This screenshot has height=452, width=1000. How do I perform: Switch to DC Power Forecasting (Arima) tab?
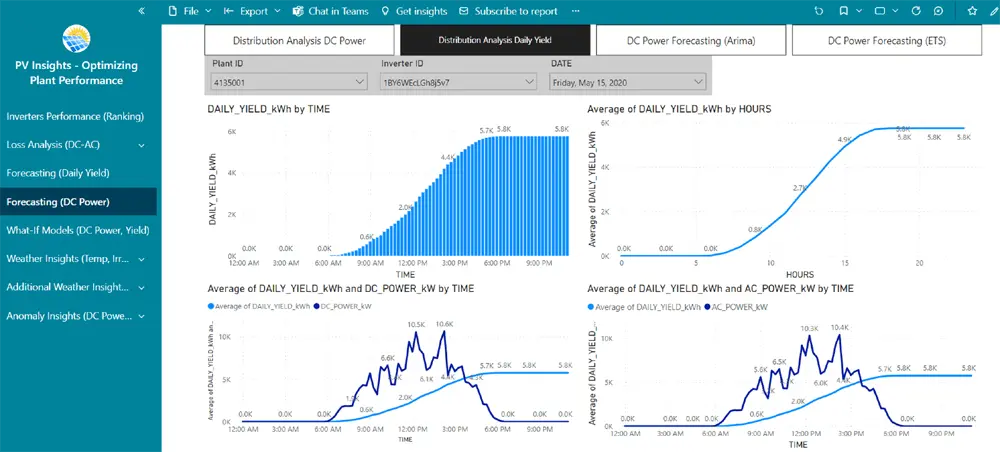[691, 41]
